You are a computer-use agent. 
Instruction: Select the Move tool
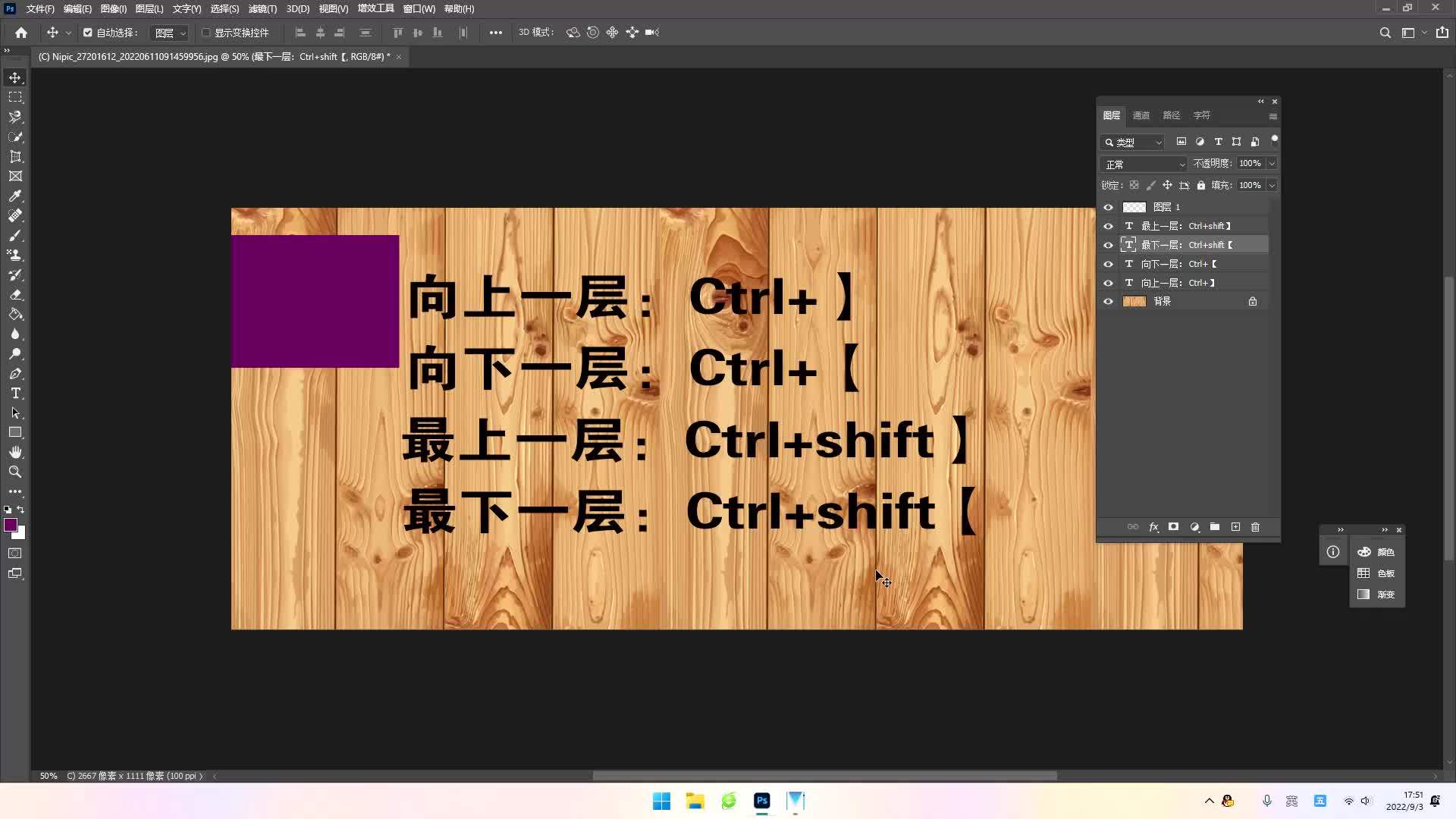point(15,77)
